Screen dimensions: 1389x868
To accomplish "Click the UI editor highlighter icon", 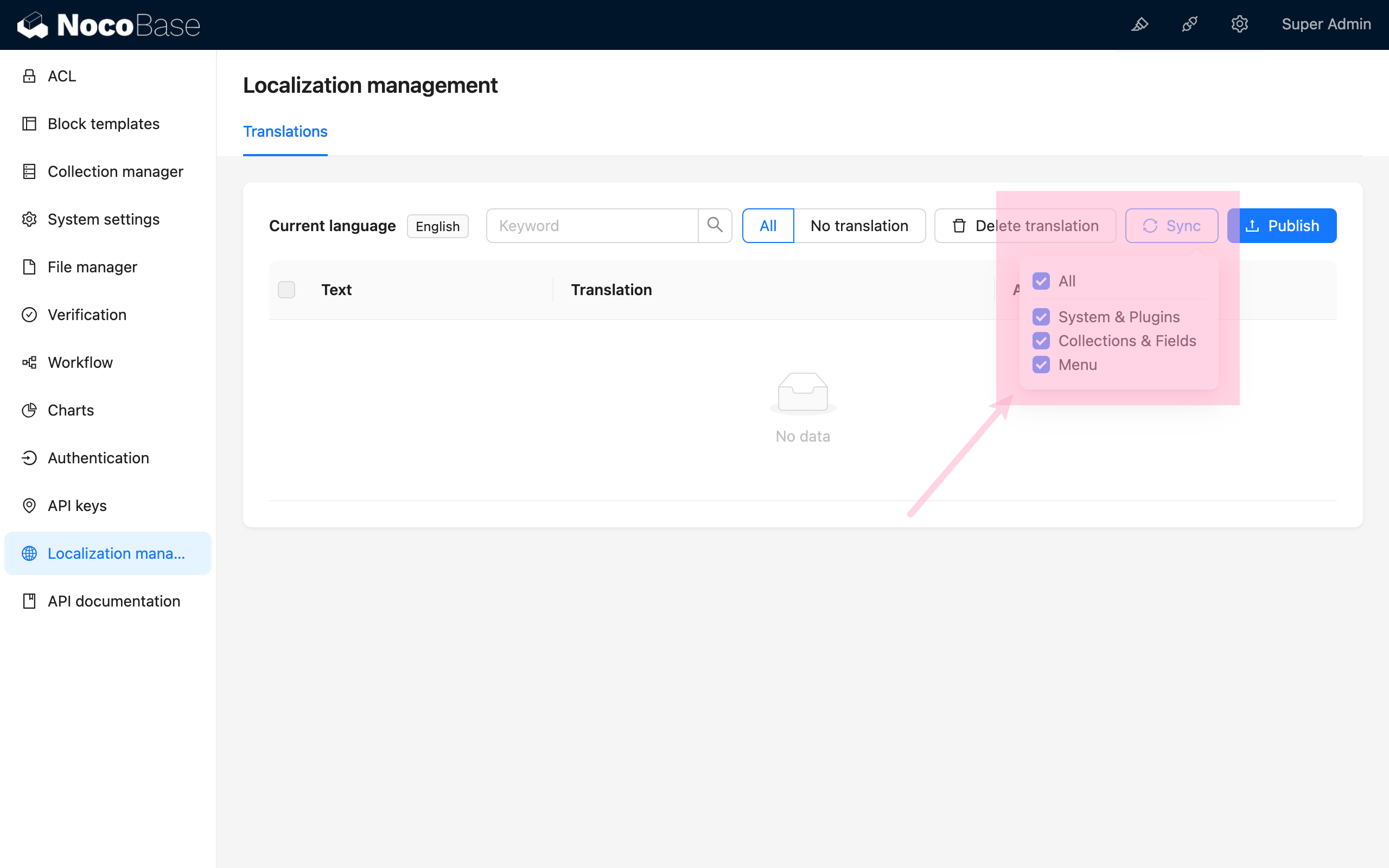I will [1139, 24].
